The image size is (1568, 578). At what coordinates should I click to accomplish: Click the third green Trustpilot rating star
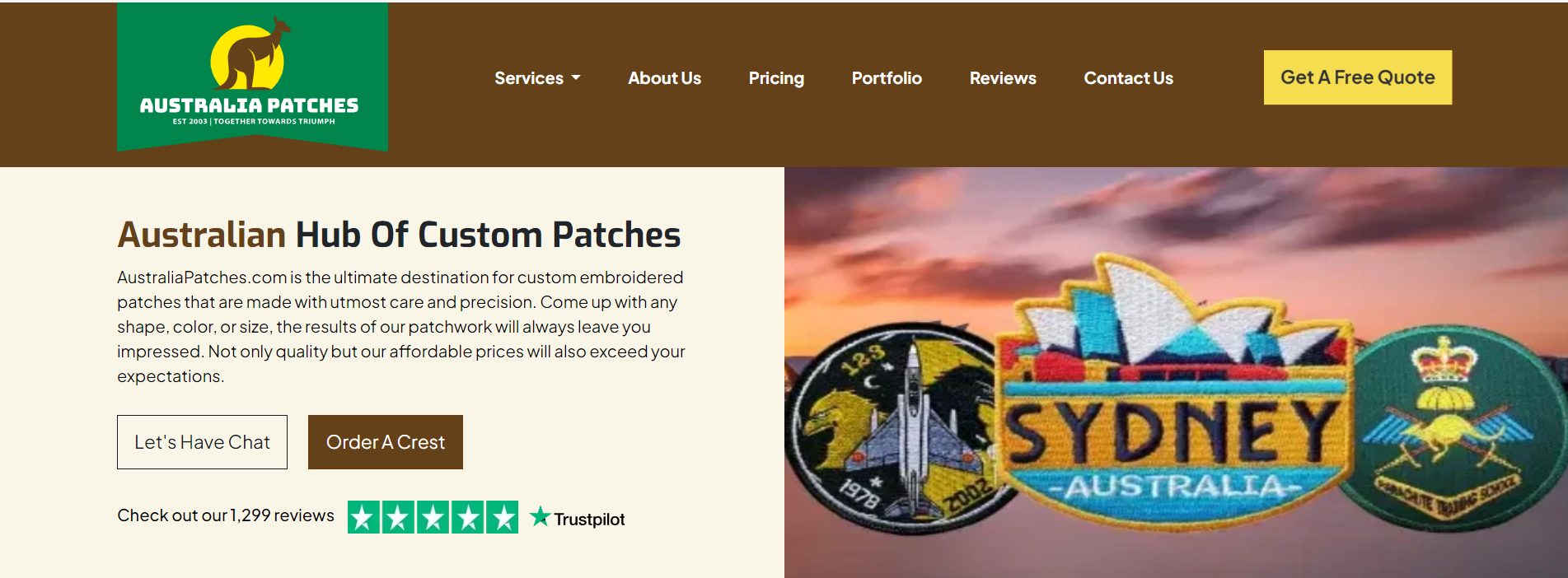tap(433, 517)
